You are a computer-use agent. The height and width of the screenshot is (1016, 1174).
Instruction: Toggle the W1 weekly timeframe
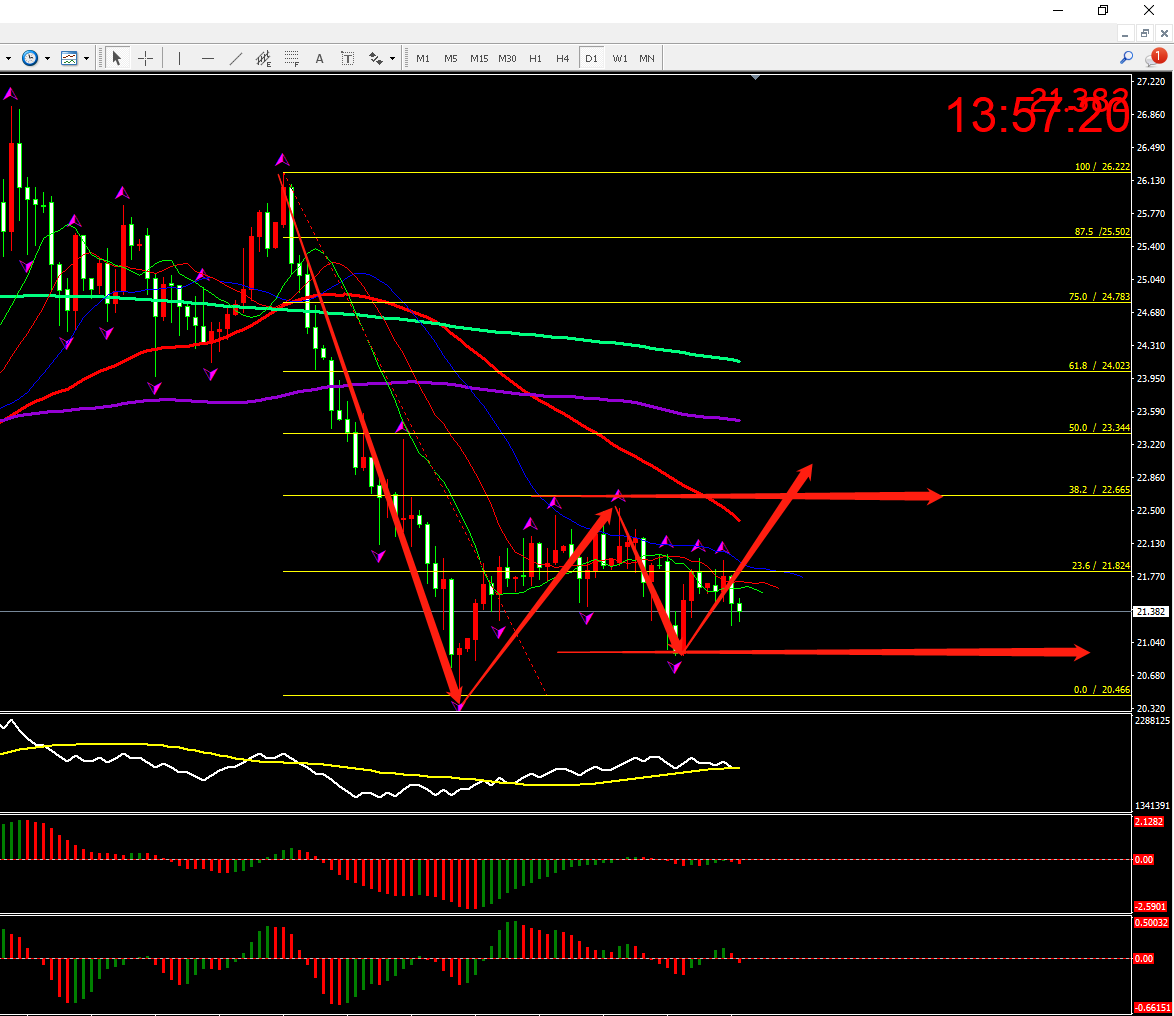pos(620,58)
